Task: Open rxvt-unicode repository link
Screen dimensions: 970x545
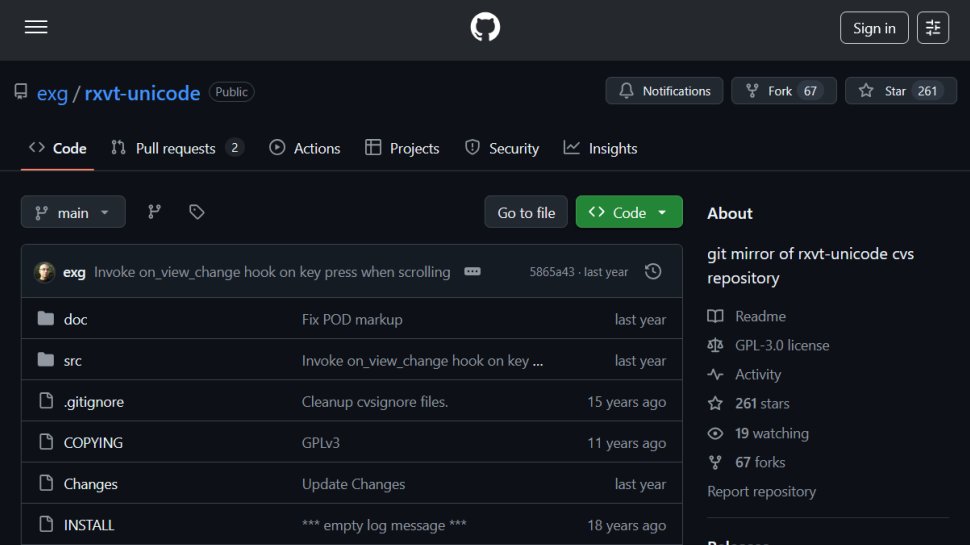Action: coord(142,93)
